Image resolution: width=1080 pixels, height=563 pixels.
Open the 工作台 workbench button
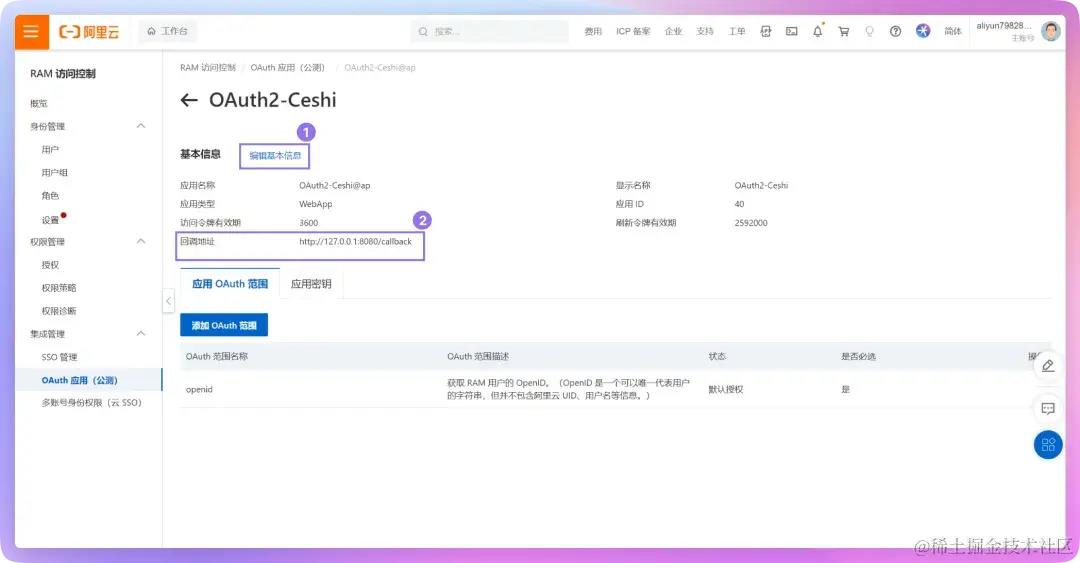pos(167,31)
